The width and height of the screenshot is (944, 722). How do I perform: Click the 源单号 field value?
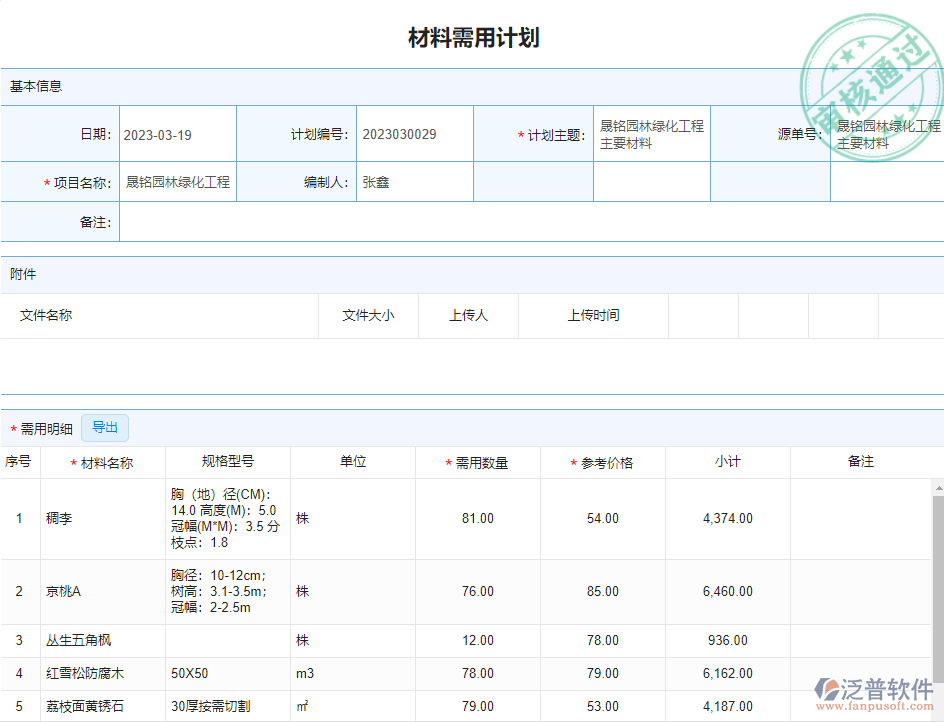[887, 135]
